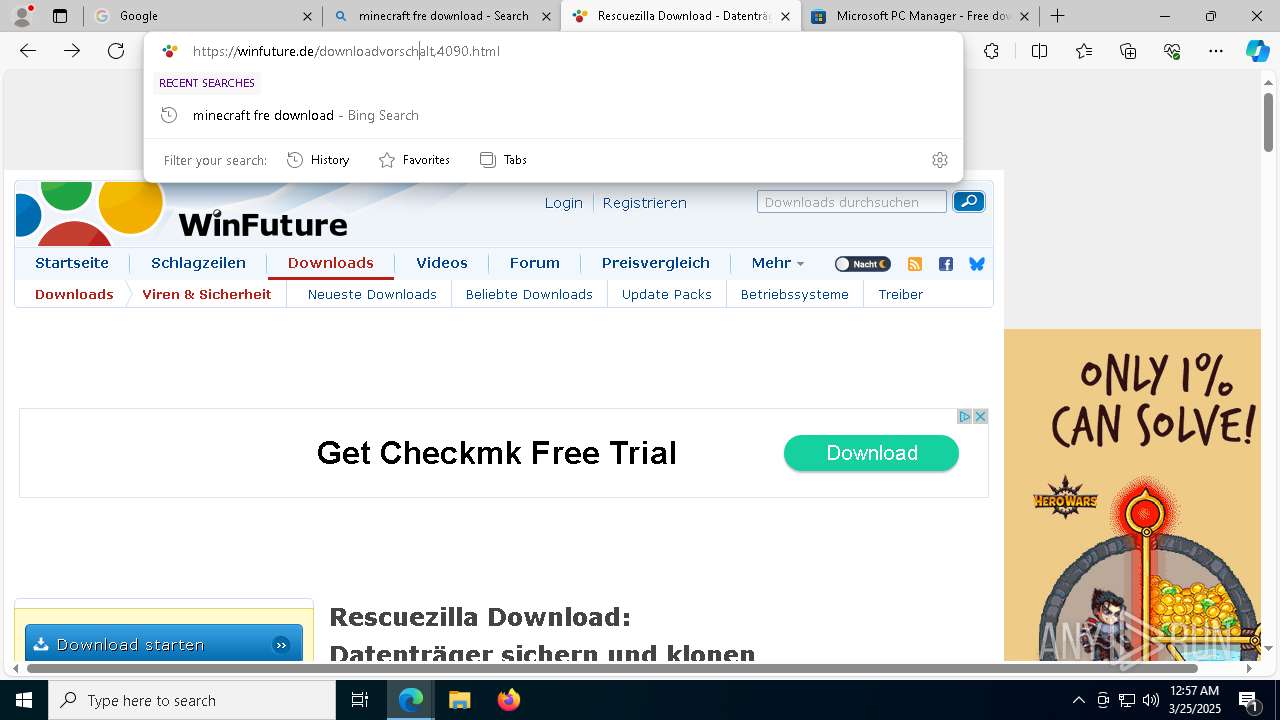This screenshot has height=720, width=1280.
Task: Click the WinFuture search magnifier button
Action: pyautogui.click(x=969, y=202)
